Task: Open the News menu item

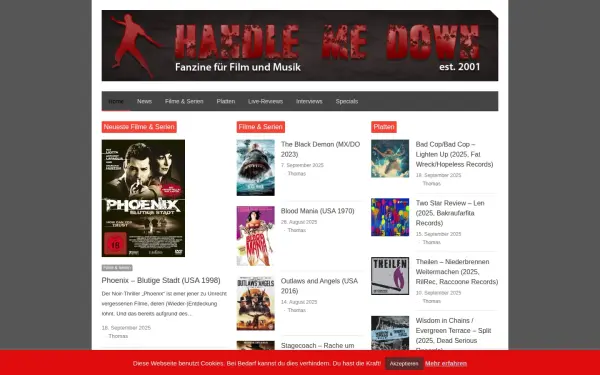Action: 144,101
